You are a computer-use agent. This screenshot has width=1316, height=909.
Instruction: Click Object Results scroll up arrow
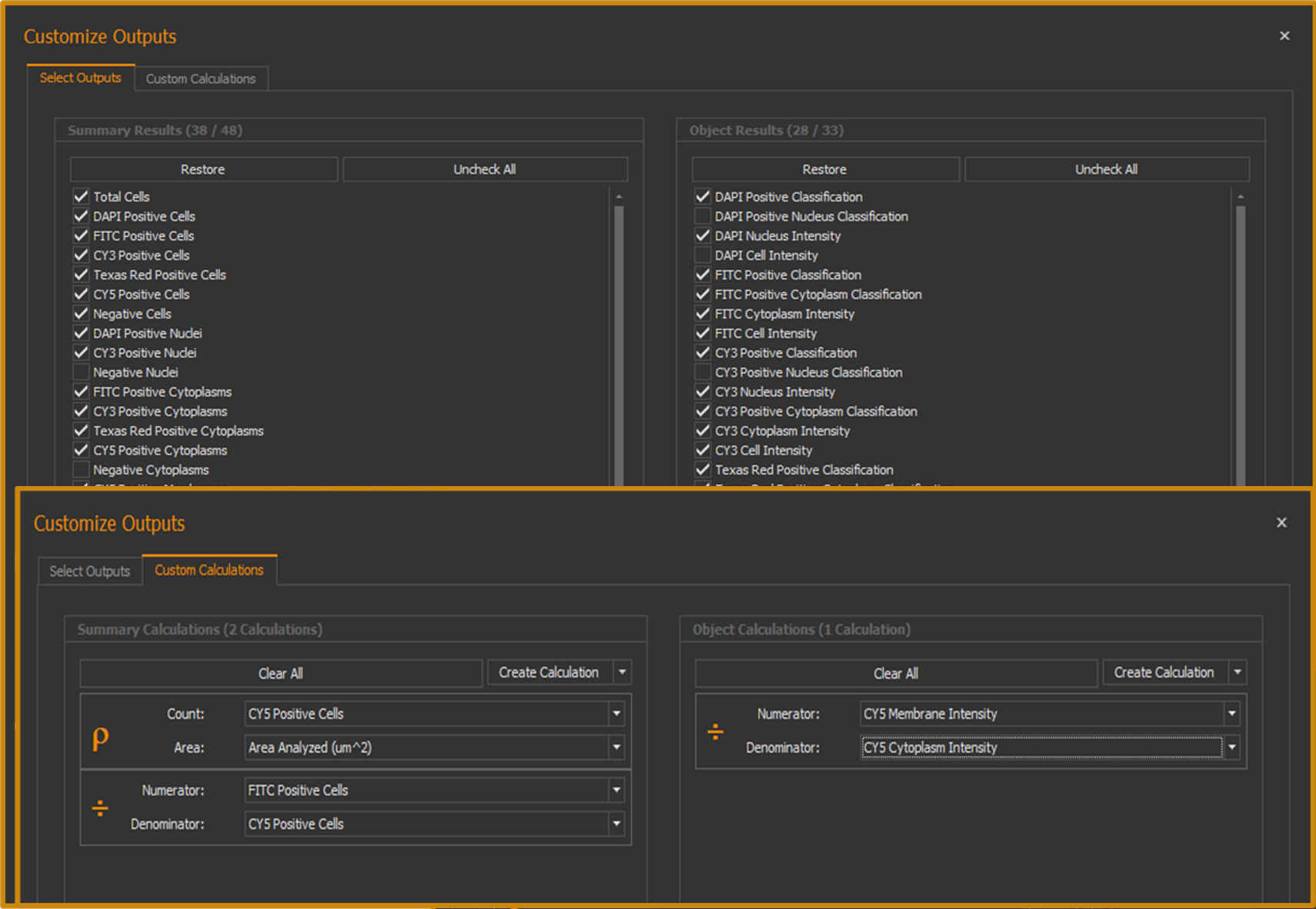(x=1241, y=197)
